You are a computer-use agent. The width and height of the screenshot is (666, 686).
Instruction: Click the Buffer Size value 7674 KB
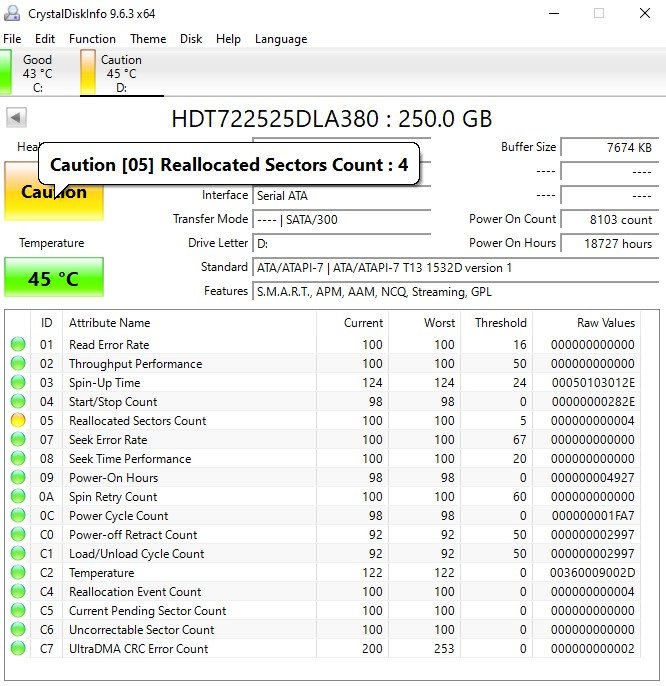(610, 147)
